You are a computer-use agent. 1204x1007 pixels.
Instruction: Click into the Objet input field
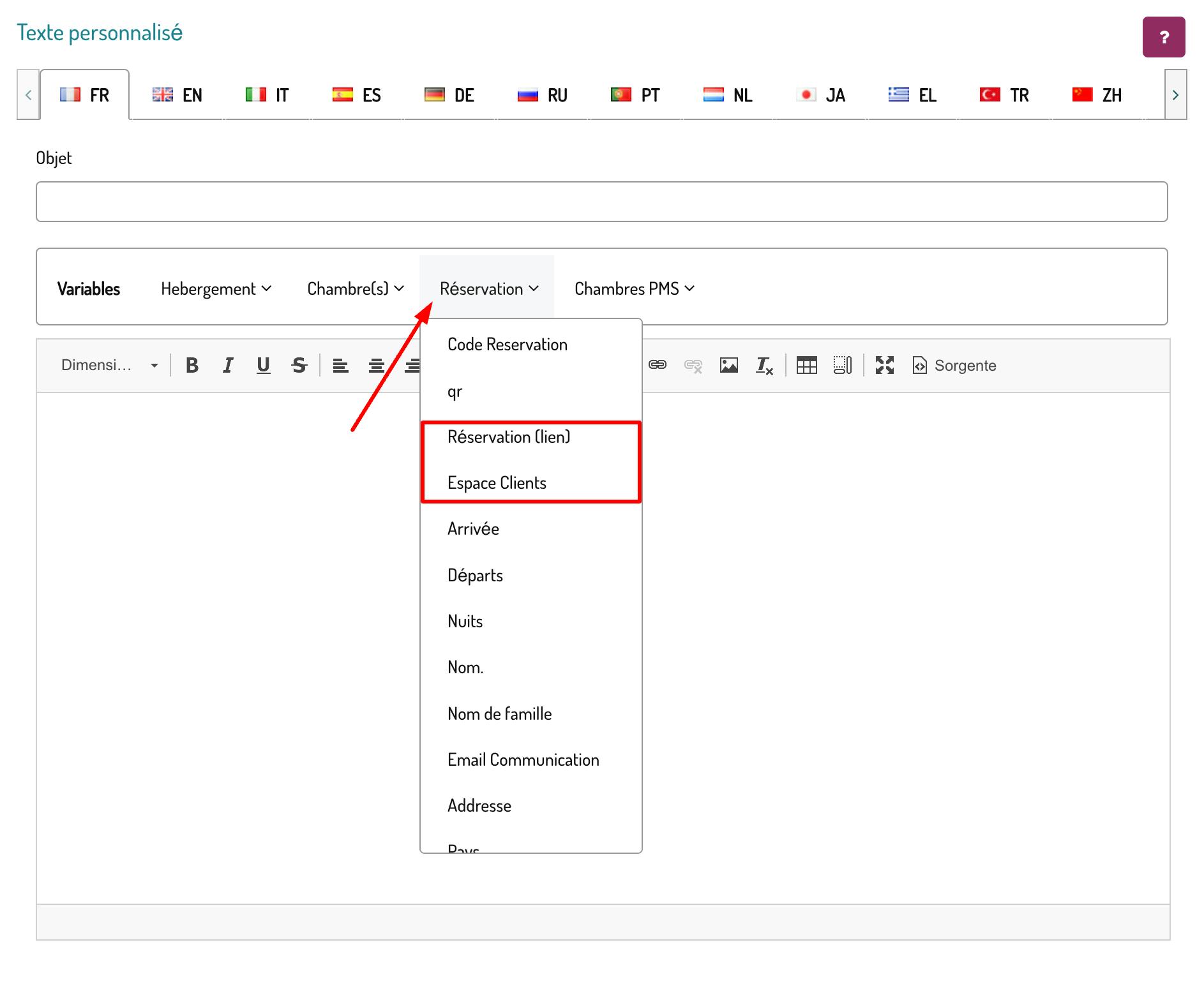click(601, 202)
